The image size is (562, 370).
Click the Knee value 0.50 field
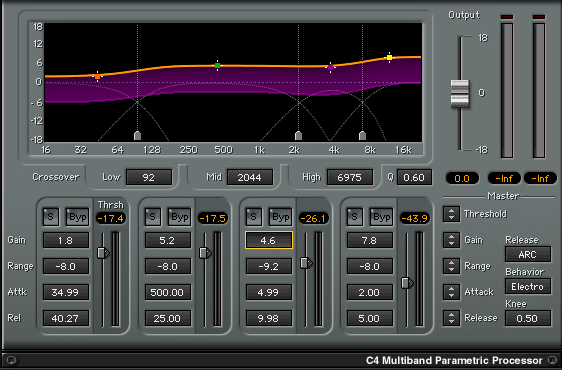pos(528,318)
